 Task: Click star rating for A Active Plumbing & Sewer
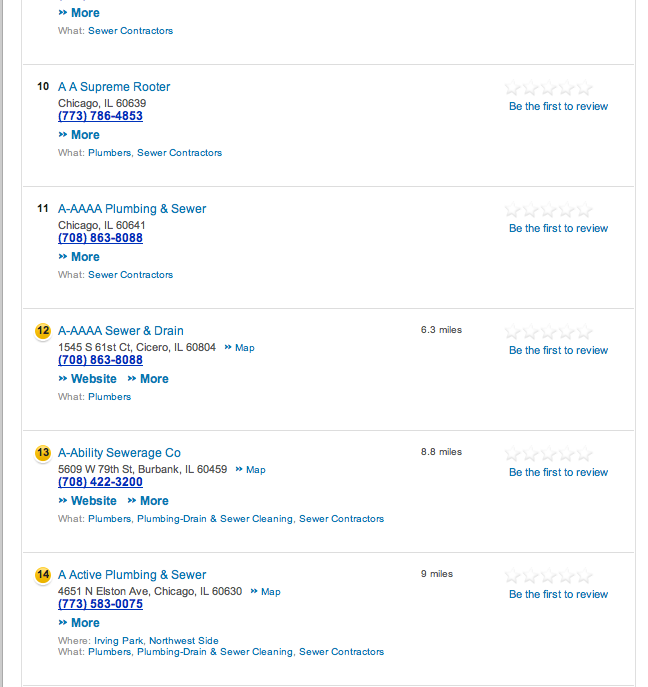tap(549, 577)
